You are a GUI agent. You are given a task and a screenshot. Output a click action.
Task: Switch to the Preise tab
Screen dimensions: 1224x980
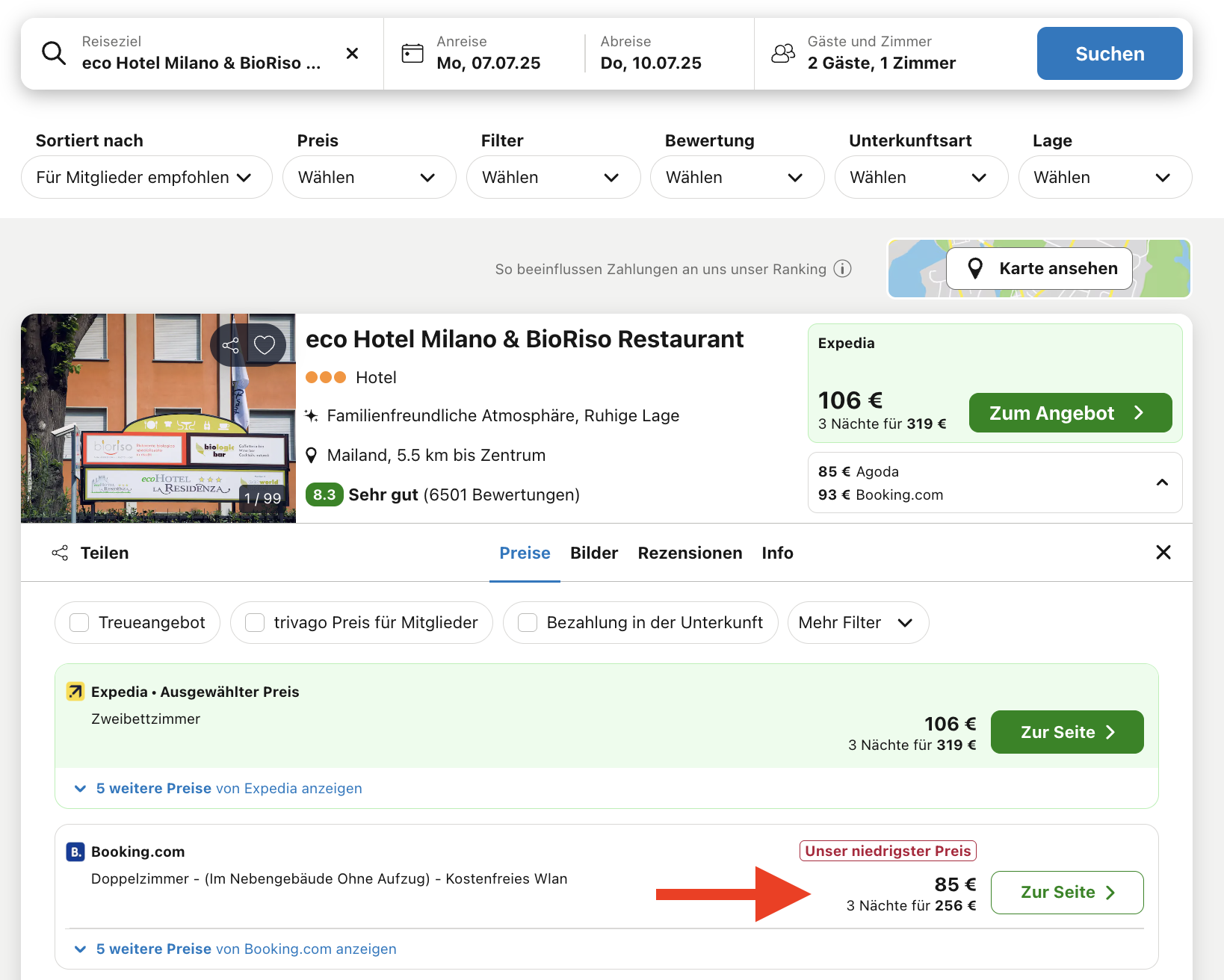pos(525,553)
